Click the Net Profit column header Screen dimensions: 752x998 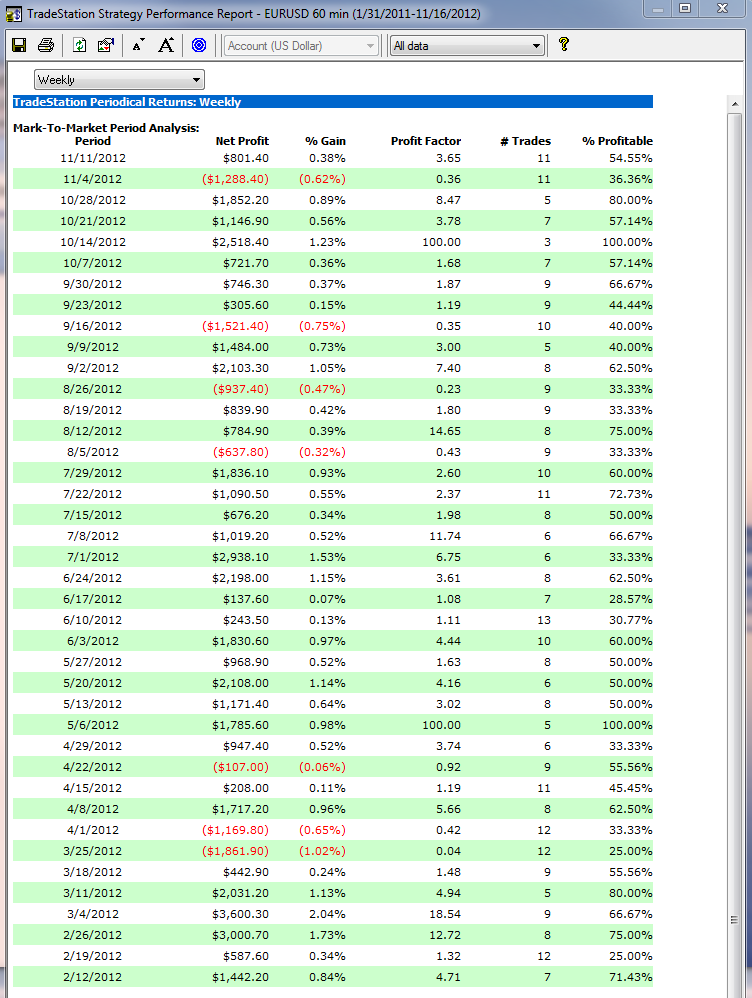pos(242,141)
